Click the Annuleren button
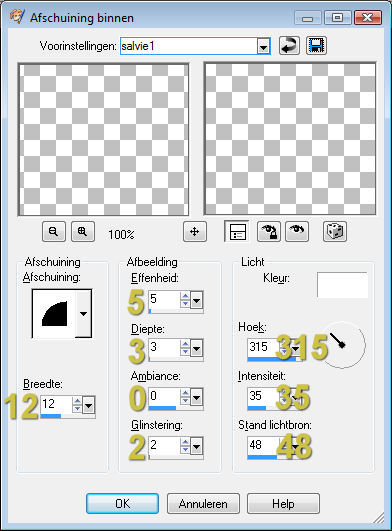This screenshot has height=531, width=392. point(203,504)
